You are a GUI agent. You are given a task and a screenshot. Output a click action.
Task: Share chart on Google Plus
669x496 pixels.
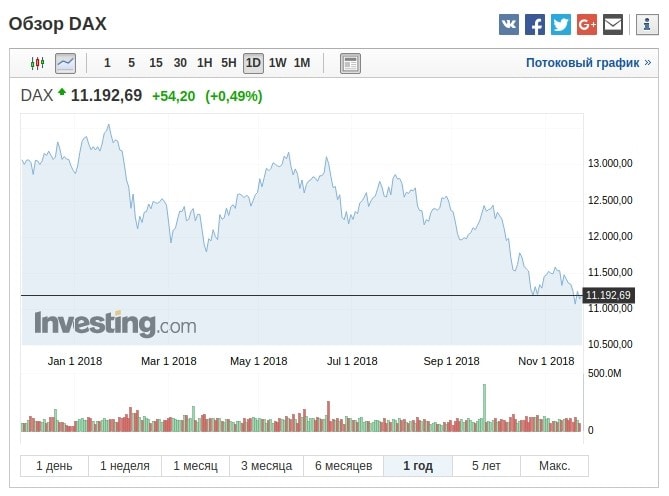click(587, 24)
